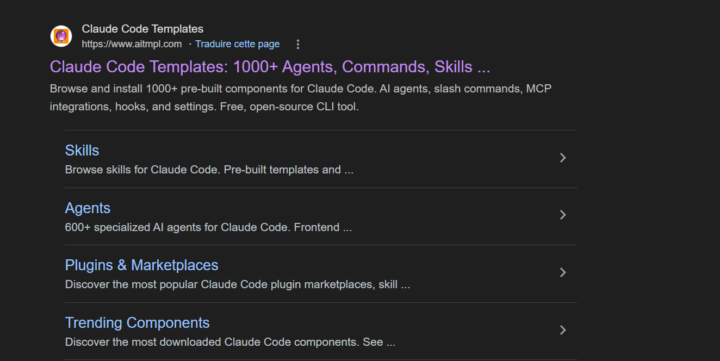Click snippet 'Discover the most downloaded Claude Code components'
Viewport: 720px width, 361px height.
(x=230, y=342)
